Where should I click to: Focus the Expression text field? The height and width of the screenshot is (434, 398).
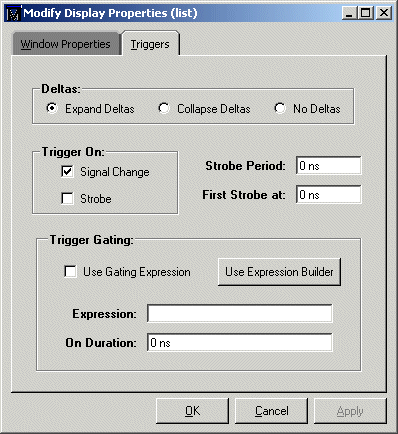coord(240,313)
